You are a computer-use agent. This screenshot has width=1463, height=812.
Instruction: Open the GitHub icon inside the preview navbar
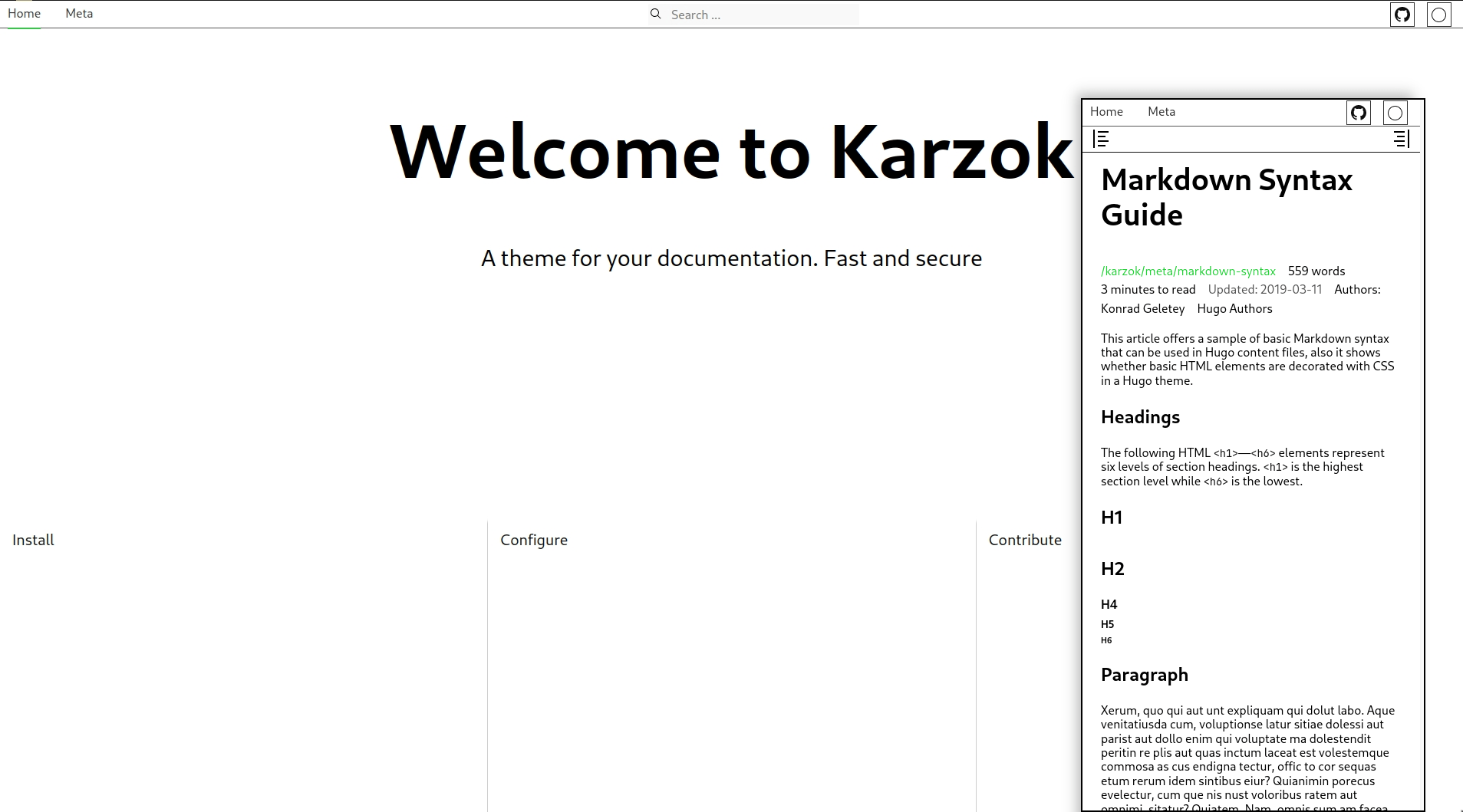tap(1359, 112)
